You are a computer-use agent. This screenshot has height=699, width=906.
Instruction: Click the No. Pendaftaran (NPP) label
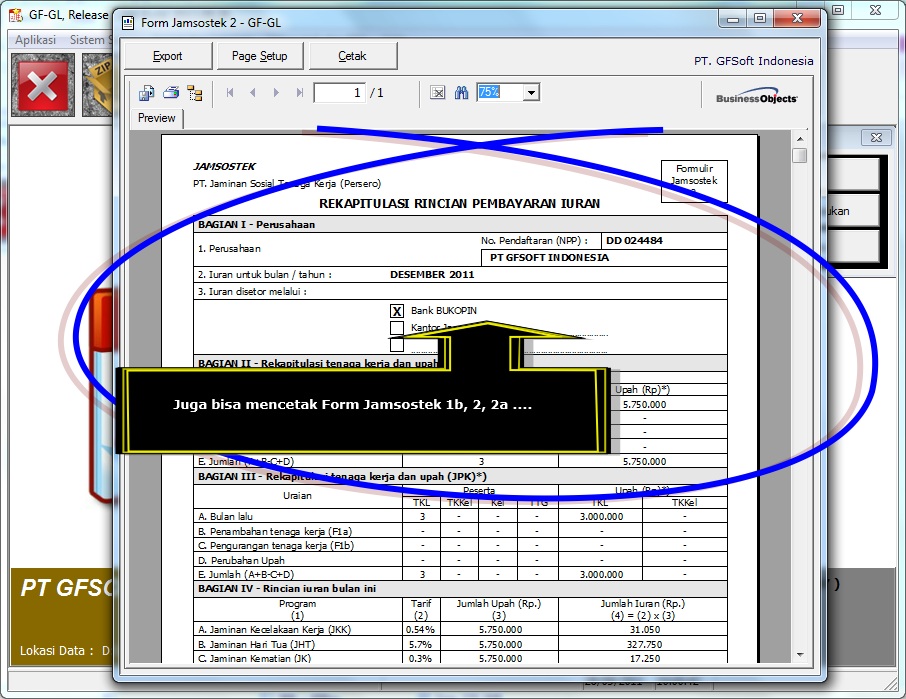[x=534, y=240]
